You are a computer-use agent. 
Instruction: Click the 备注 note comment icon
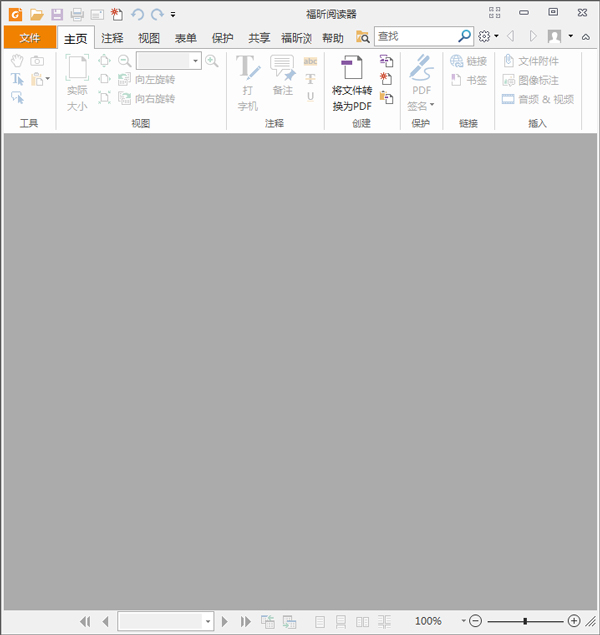283,75
